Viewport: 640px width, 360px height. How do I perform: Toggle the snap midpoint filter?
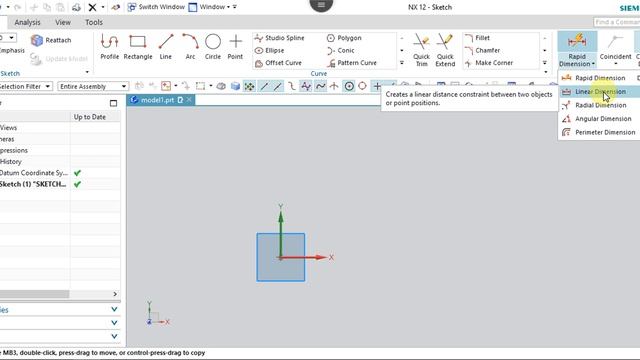[x=278, y=86]
